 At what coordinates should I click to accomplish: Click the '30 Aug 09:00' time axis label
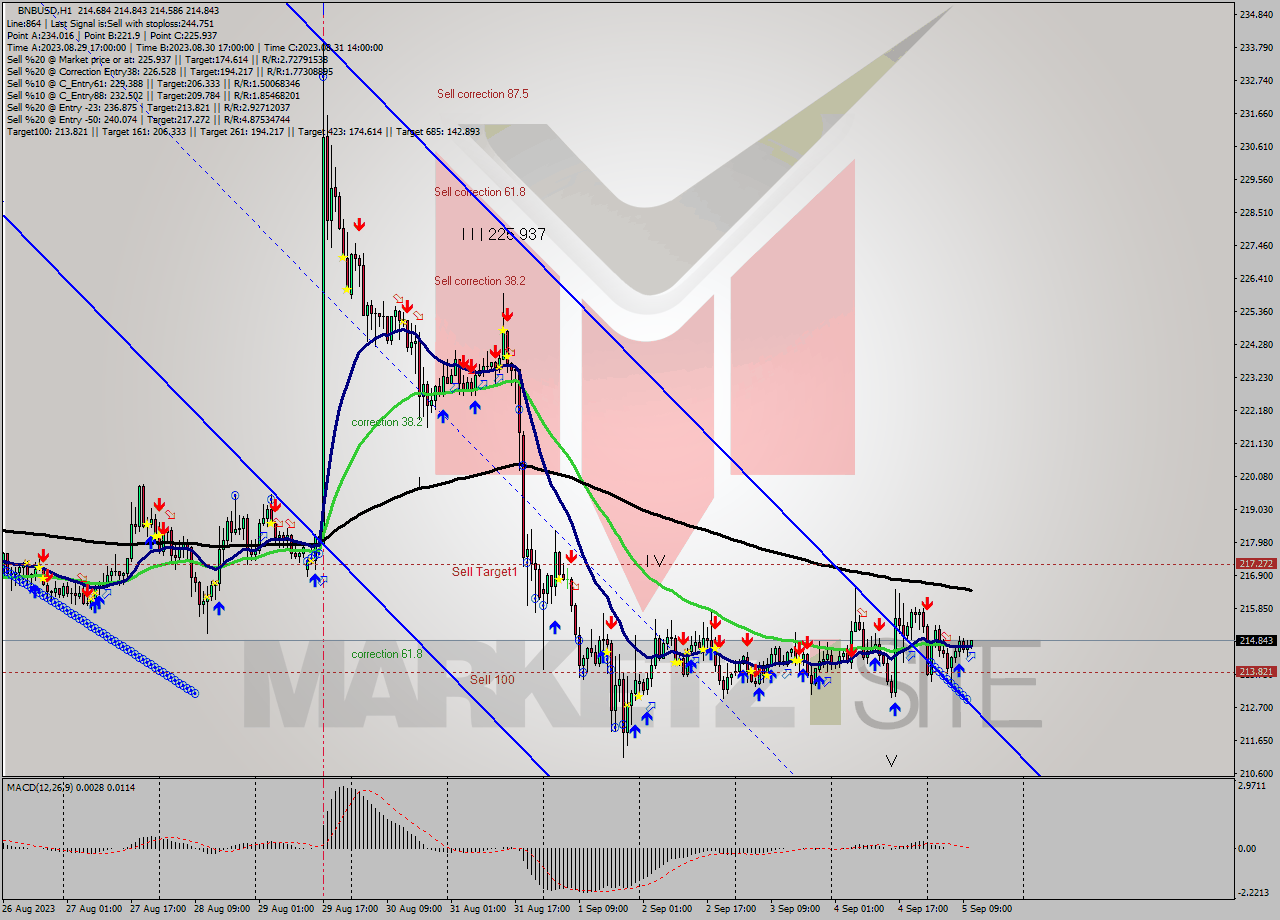point(414,909)
